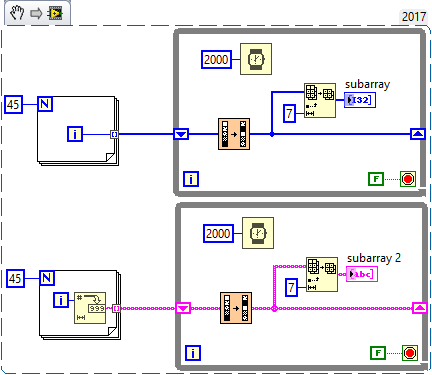The width and height of the screenshot is (432, 375).
Task: Click the red stop conditional terminal in top loop
Action: [x=408, y=179]
